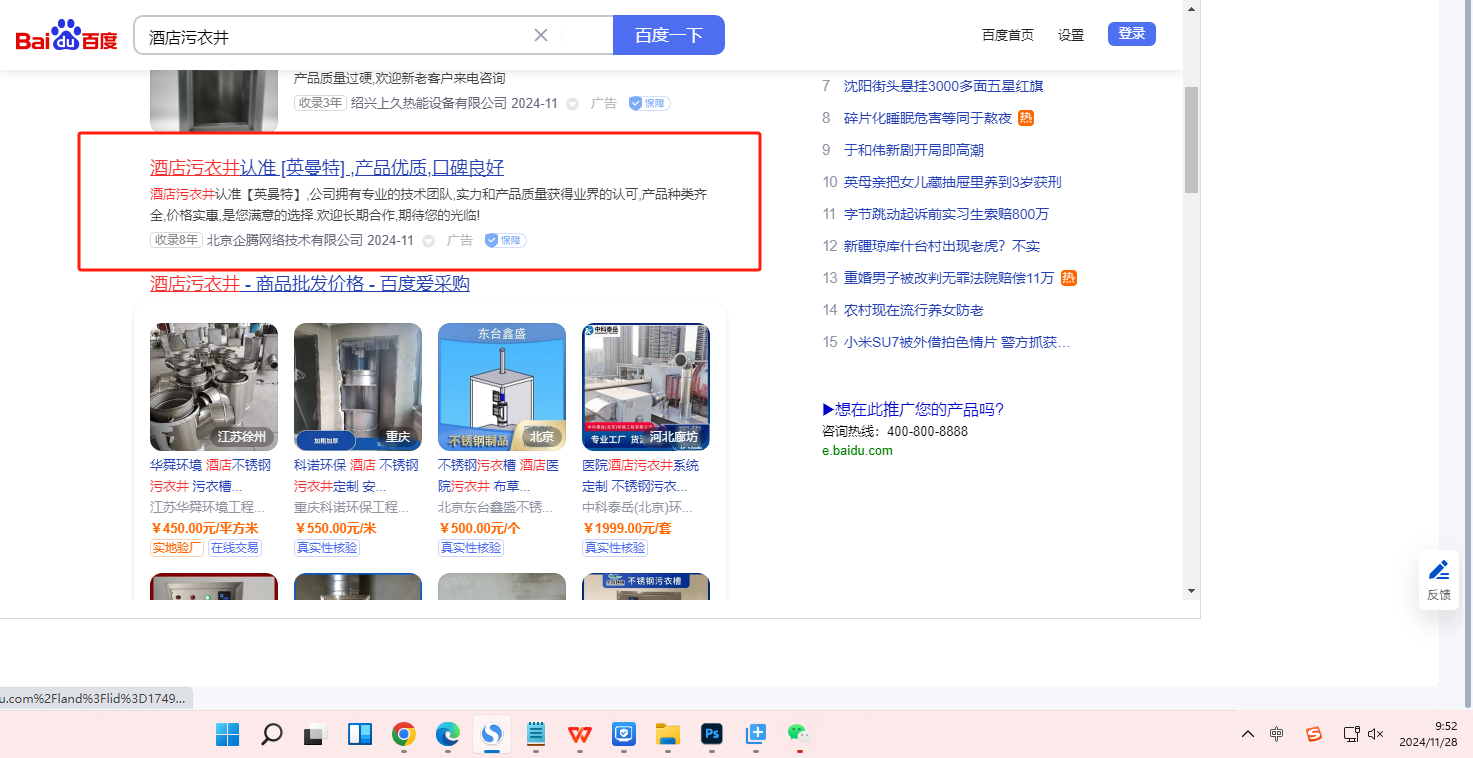Expand the dropdown arrow next to 绍兴上久 2024-11
Image resolution: width=1473 pixels, height=758 pixels.
pyautogui.click(x=573, y=103)
